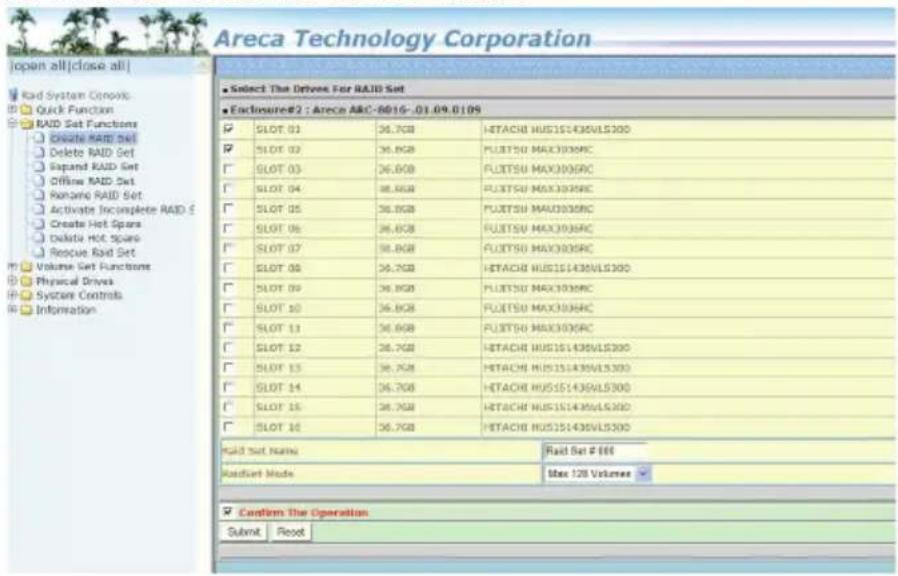Expand the Quick Function tree node

[12, 109]
